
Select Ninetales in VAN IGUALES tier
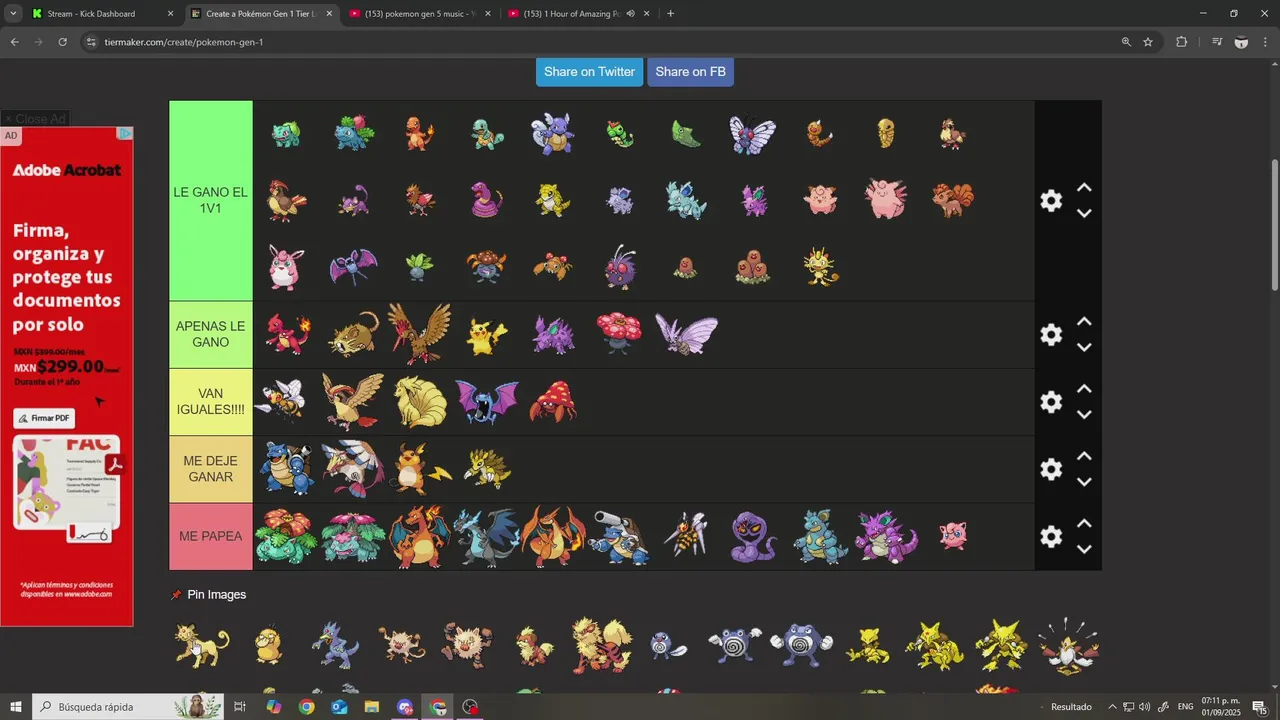[420, 402]
